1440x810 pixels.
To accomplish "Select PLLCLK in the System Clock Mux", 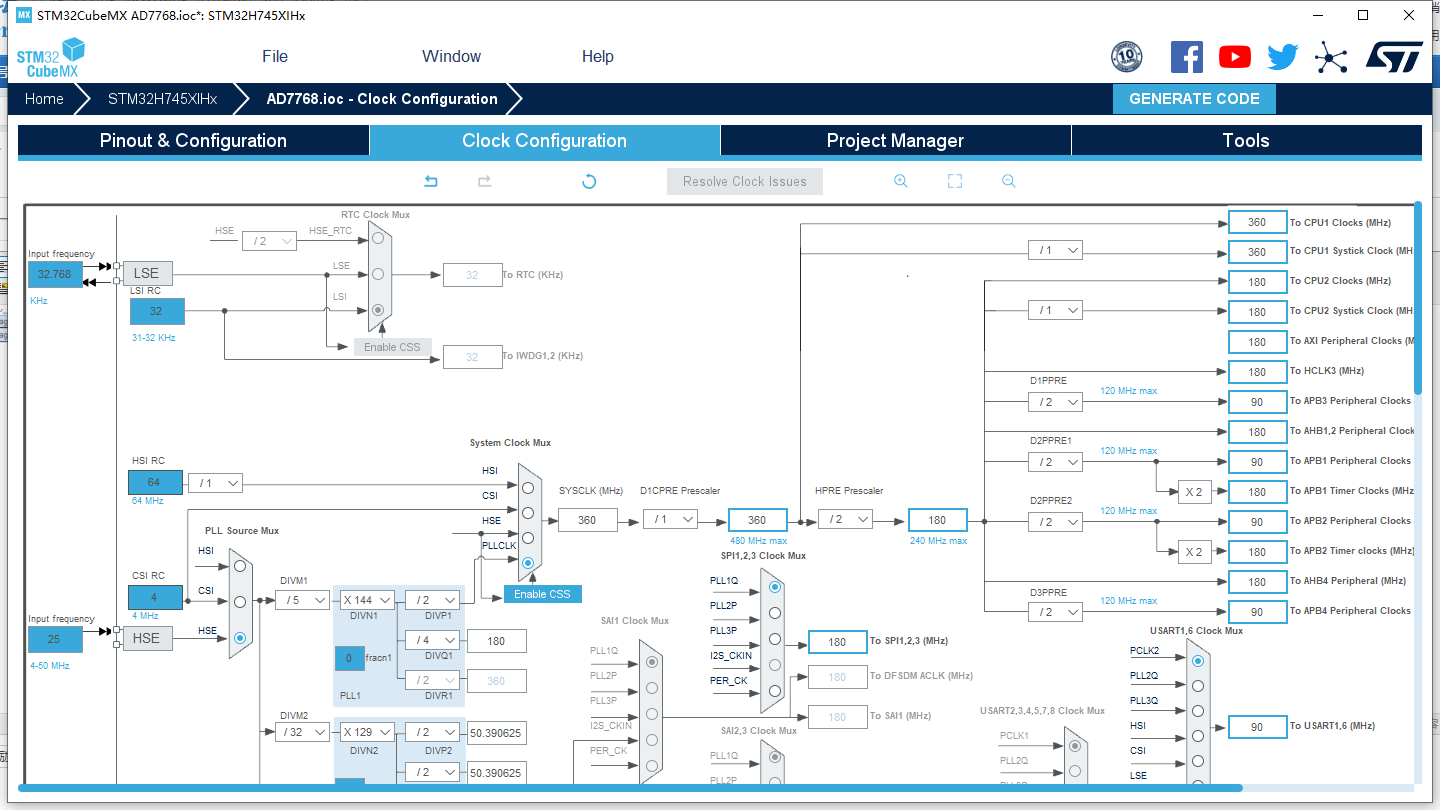I will point(527,563).
